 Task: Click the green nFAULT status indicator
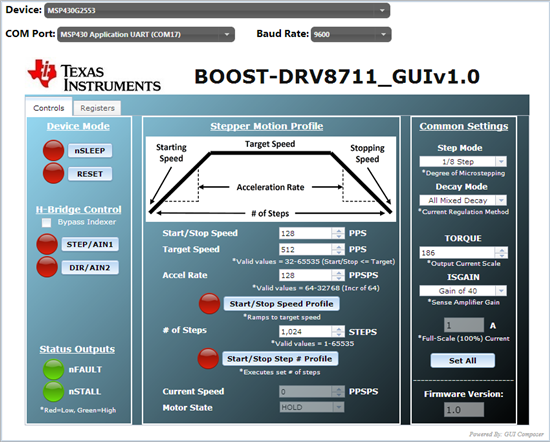click(x=53, y=369)
